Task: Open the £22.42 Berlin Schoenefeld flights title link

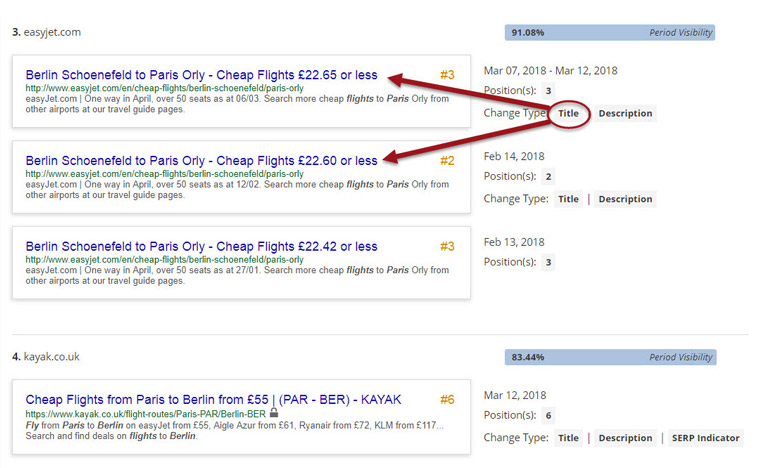Action: [x=201, y=246]
